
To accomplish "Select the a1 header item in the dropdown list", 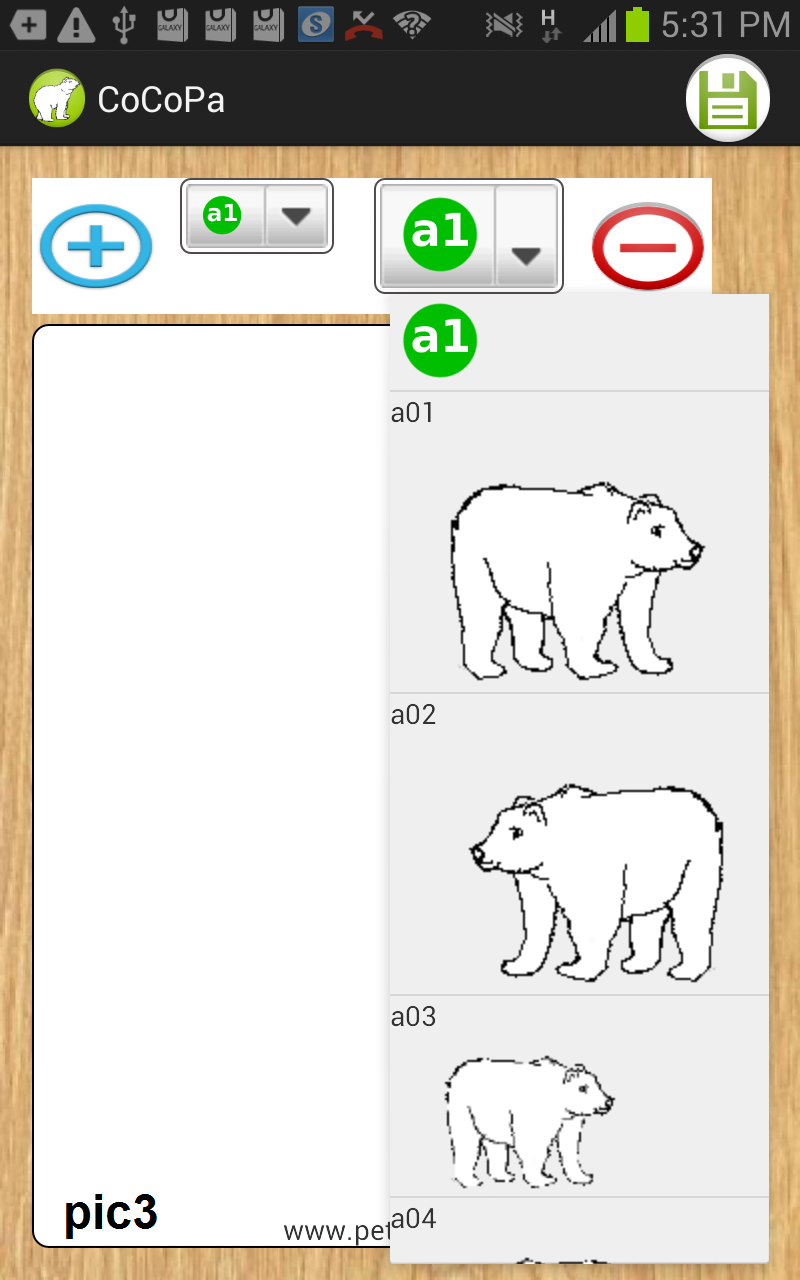I will 579,341.
